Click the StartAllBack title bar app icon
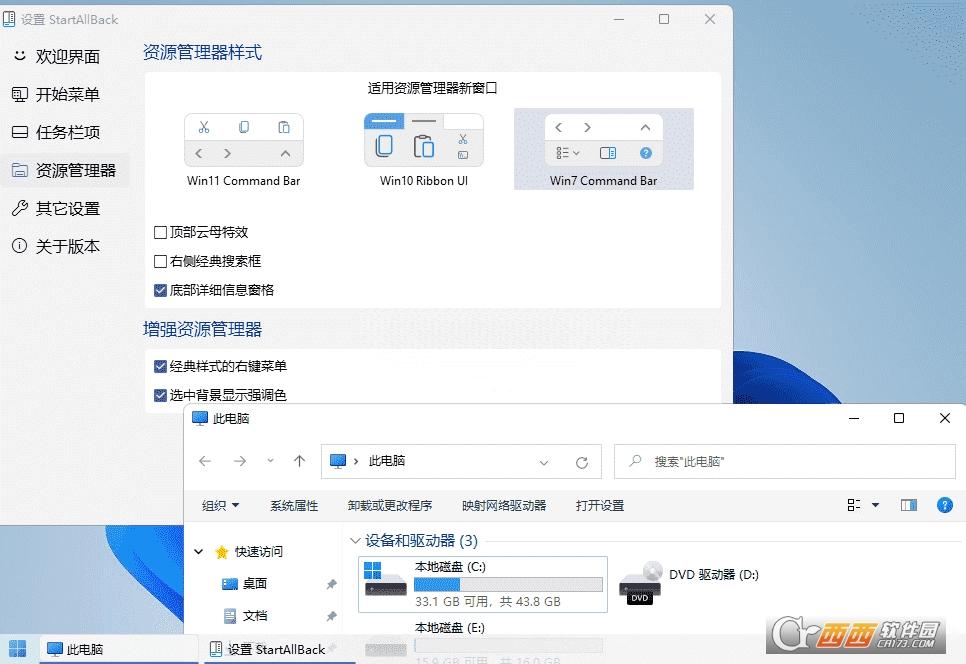The height and width of the screenshot is (664, 966). click(9, 20)
